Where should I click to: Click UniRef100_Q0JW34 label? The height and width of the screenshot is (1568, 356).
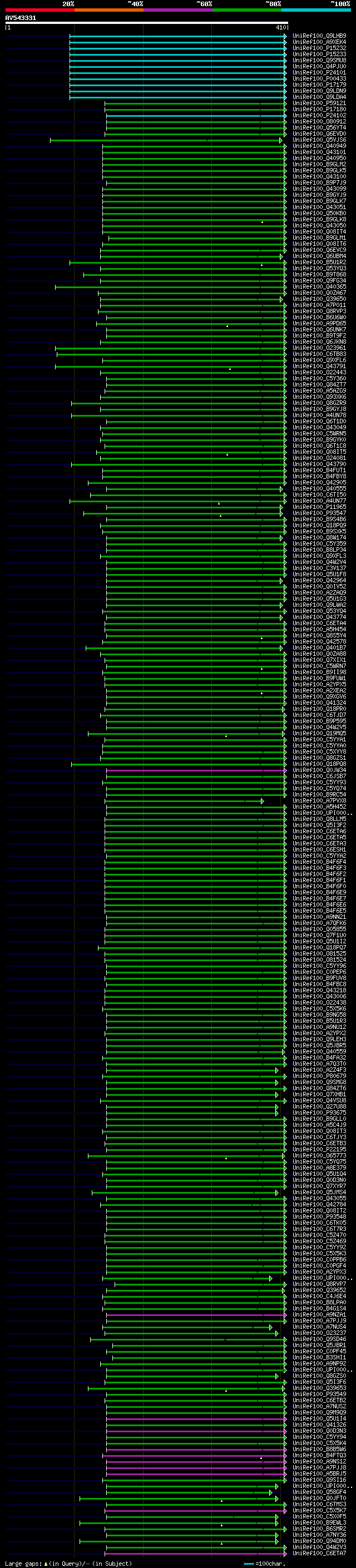coord(319,770)
